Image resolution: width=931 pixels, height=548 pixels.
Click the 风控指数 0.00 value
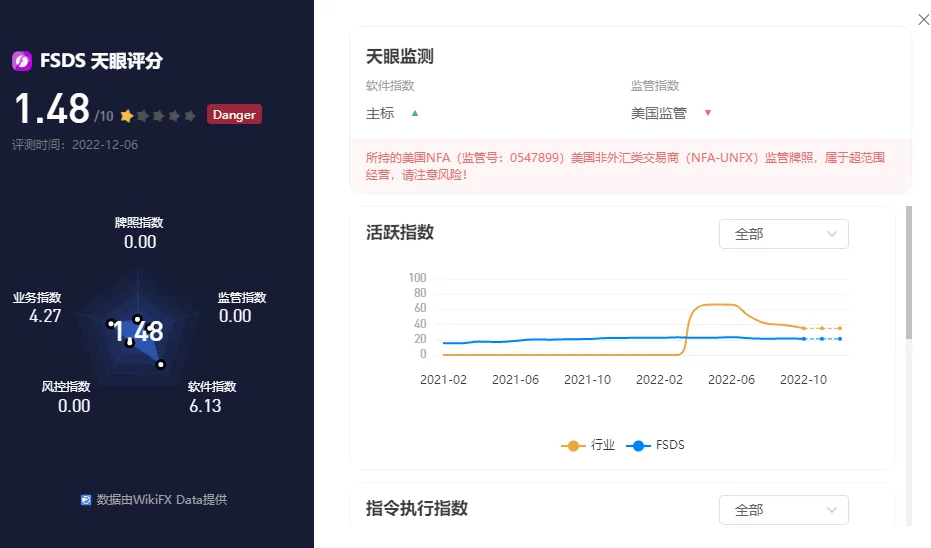(x=74, y=406)
